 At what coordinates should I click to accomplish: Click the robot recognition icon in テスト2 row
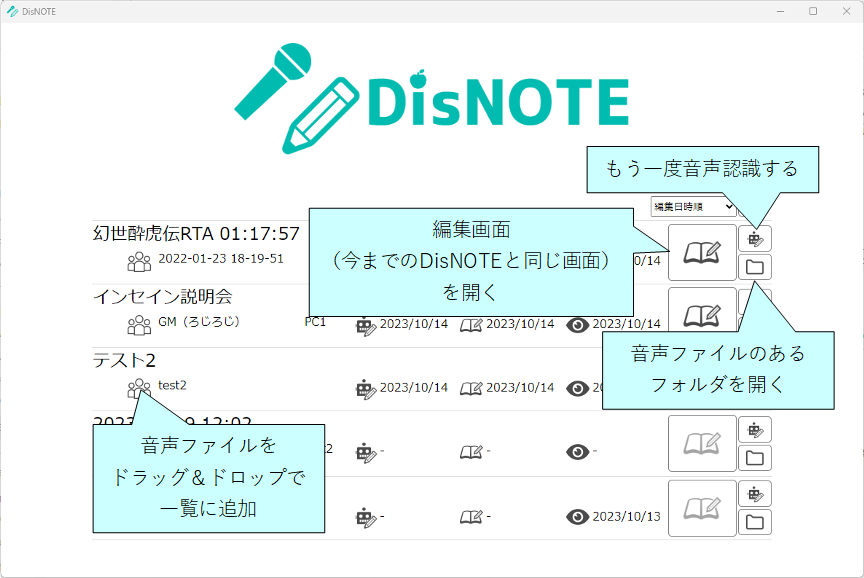pyautogui.click(x=366, y=390)
